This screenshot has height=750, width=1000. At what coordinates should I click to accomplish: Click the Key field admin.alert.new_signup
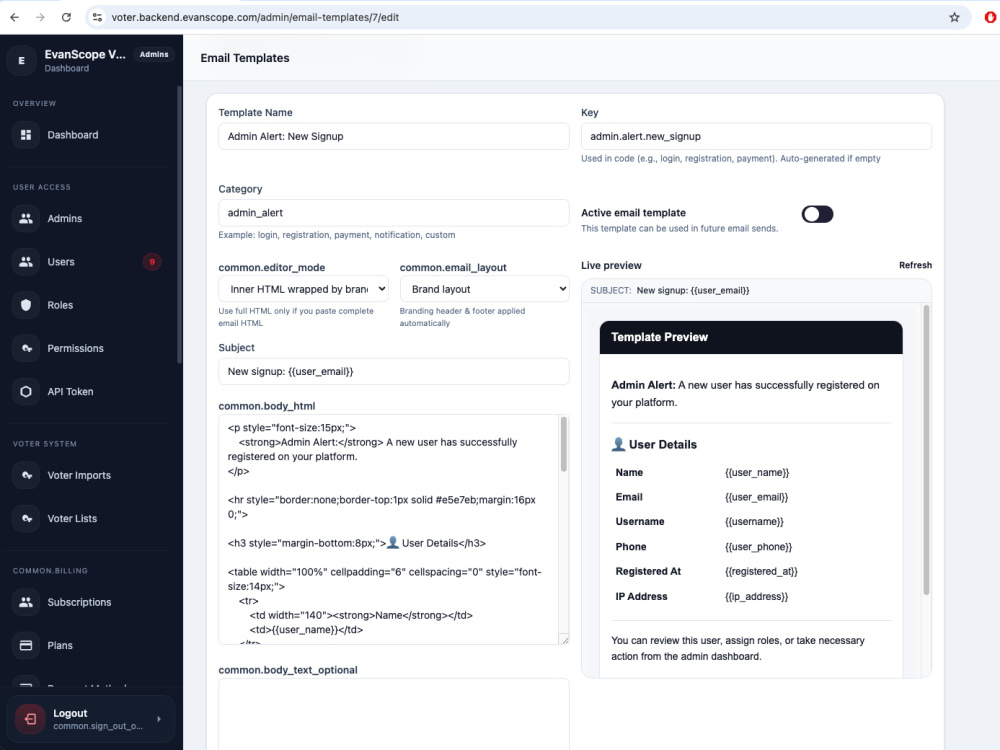(x=756, y=136)
